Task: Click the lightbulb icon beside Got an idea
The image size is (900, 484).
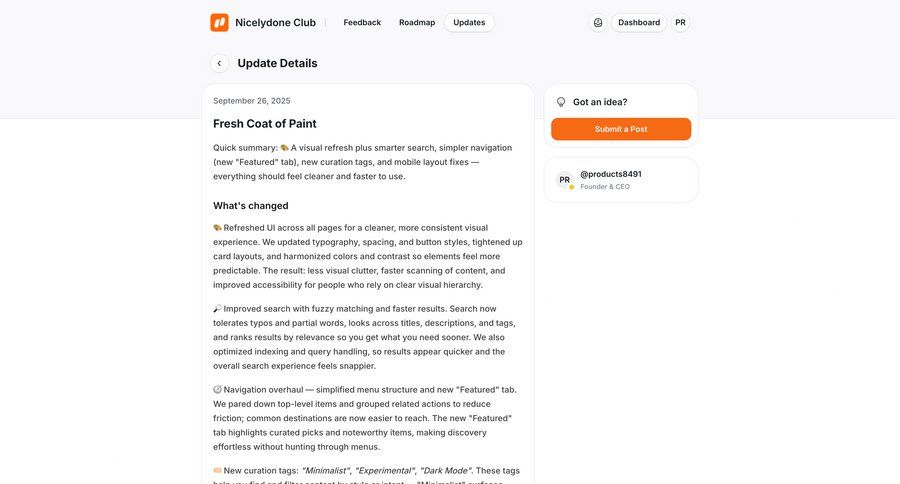Action: pos(561,102)
